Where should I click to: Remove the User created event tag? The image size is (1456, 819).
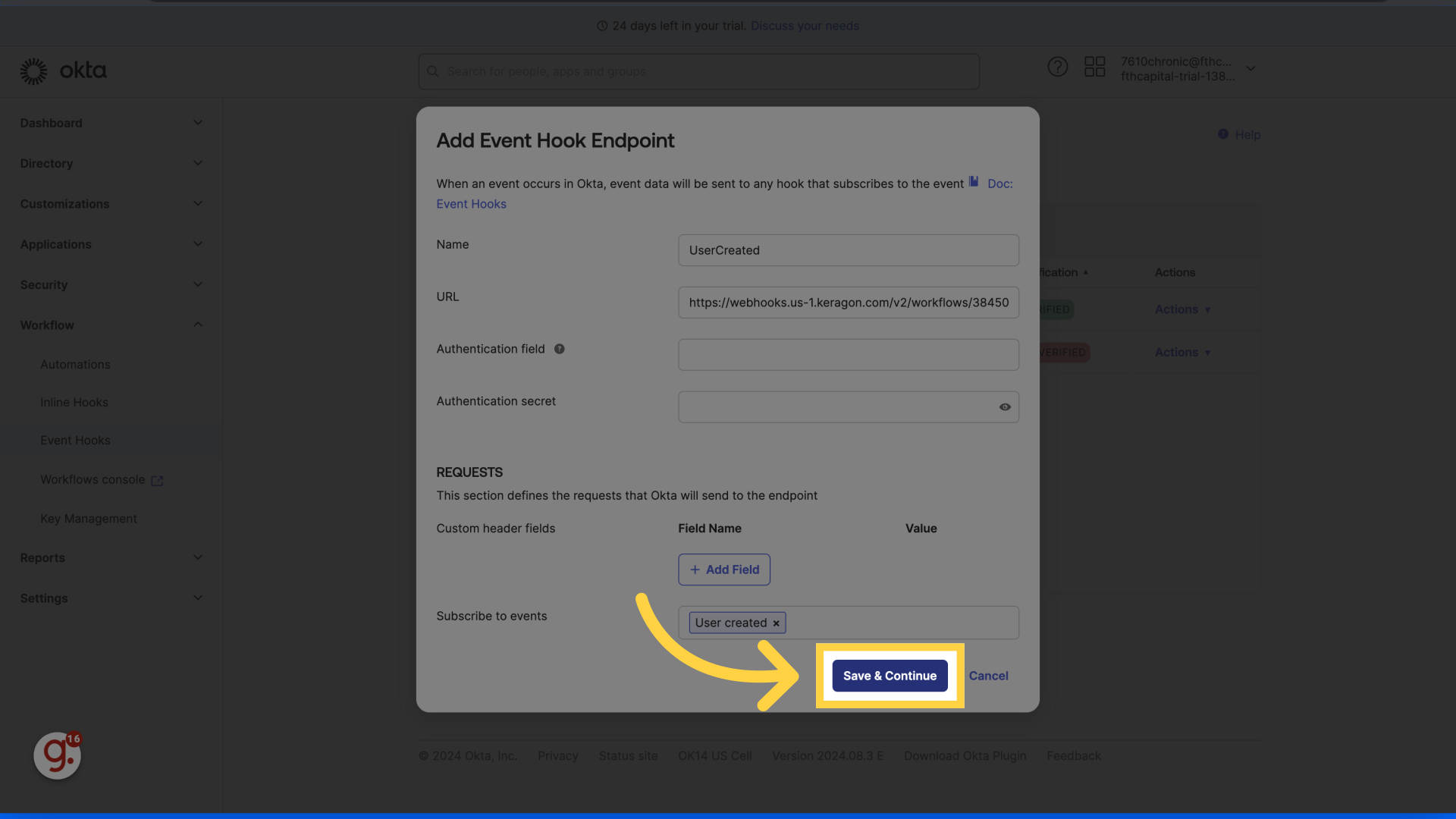click(776, 623)
